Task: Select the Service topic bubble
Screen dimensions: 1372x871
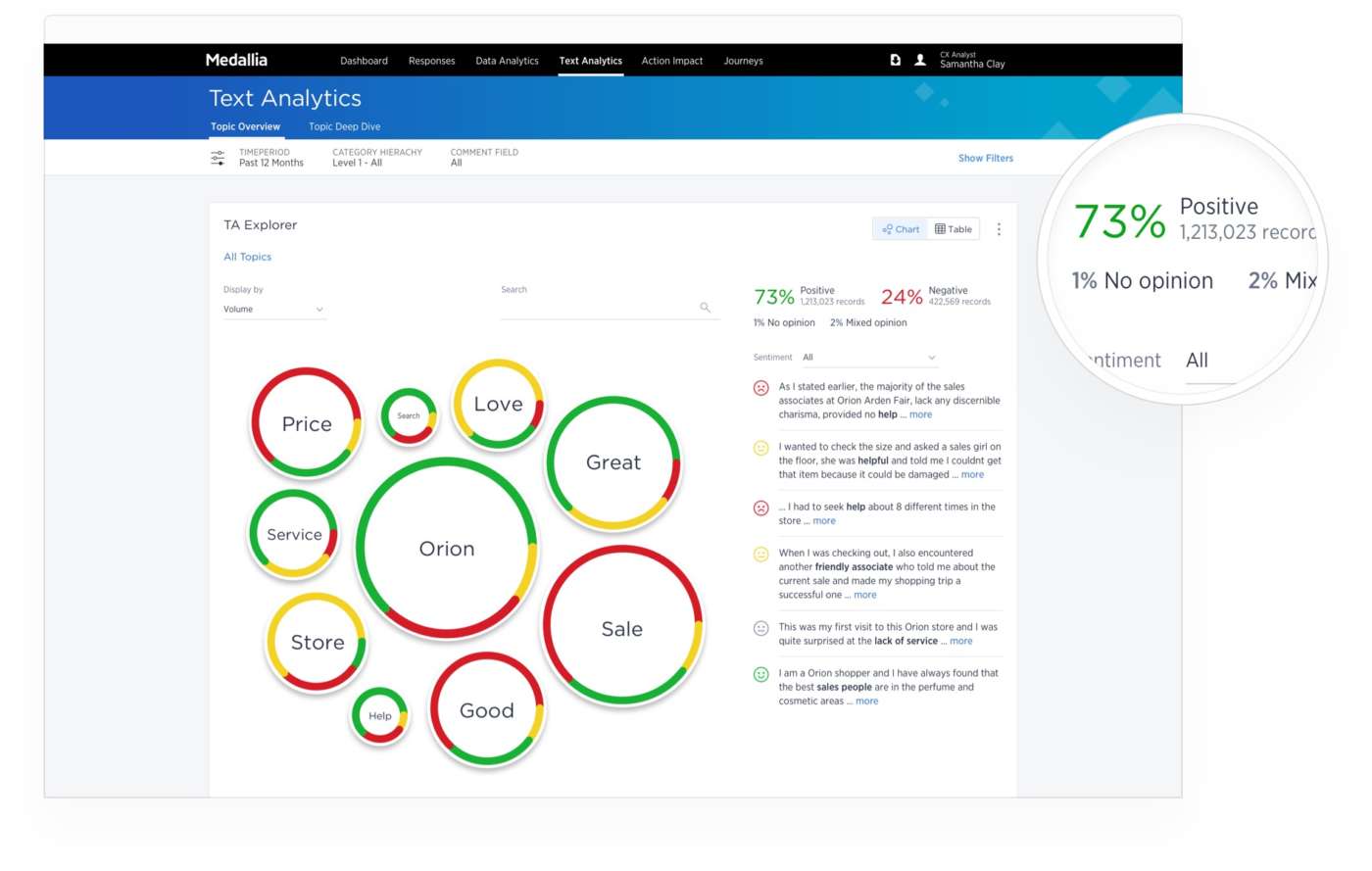Action: click(294, 534)
